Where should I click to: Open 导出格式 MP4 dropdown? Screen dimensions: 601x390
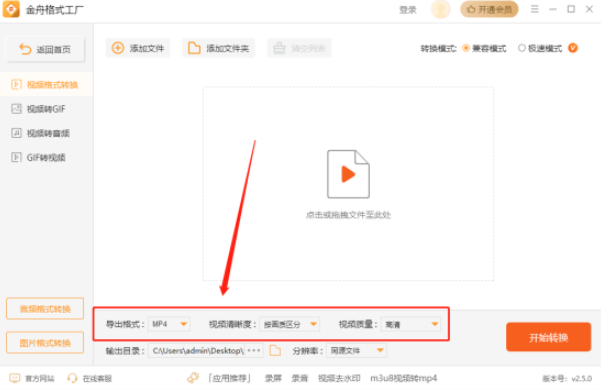tap(169, 324)
